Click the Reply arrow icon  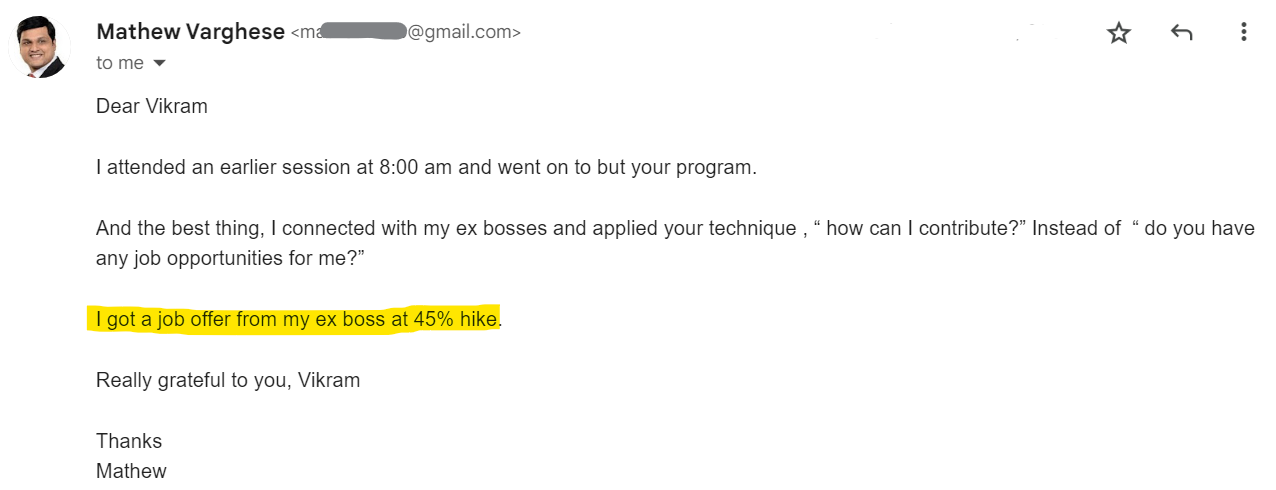(1181, 33)
